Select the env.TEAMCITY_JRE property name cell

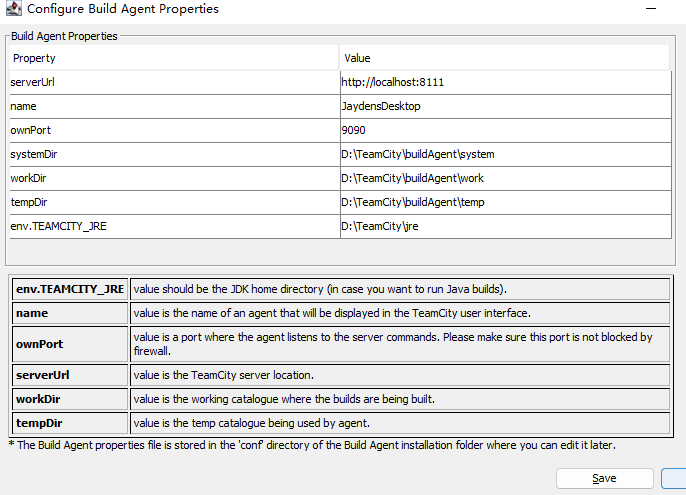pyautogui.click(x=175, y=227)
